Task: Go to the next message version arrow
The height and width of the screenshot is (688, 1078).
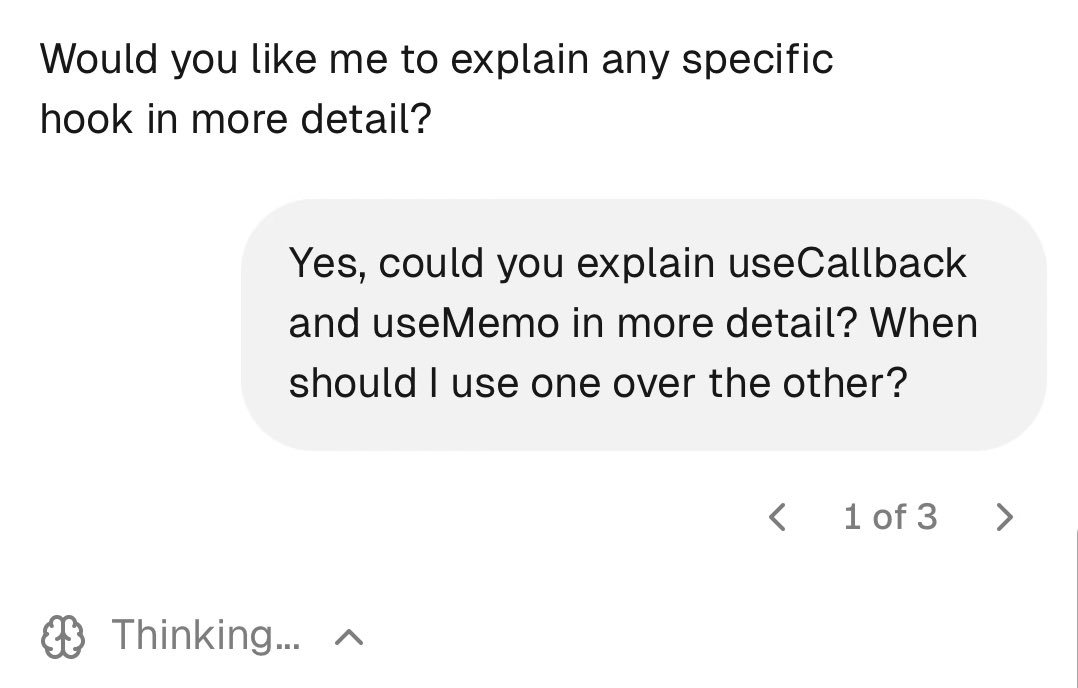Action: point(1004,518)
